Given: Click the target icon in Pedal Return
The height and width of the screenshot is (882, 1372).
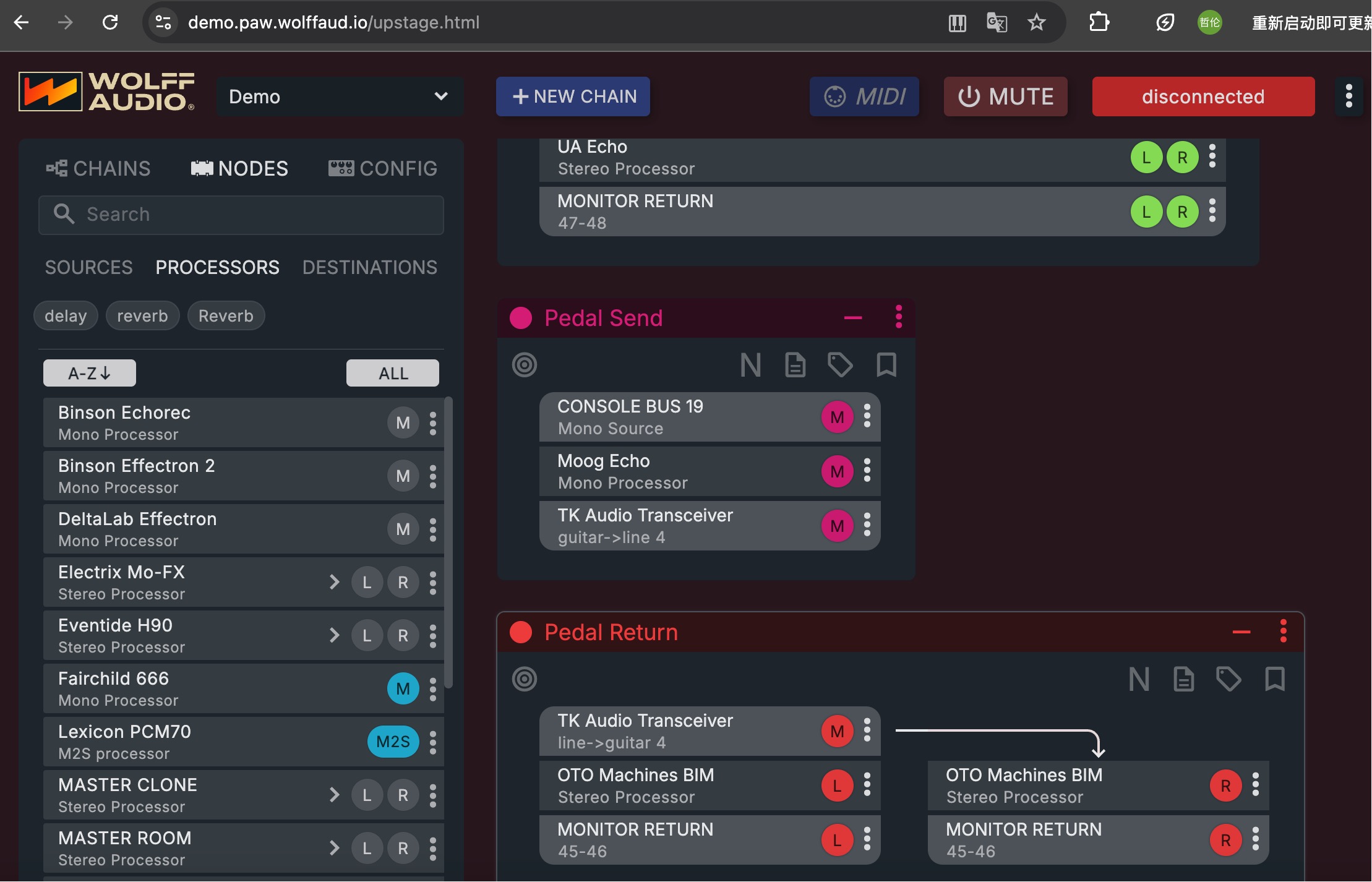Looking at the screenshot, I should pos(524,679).
